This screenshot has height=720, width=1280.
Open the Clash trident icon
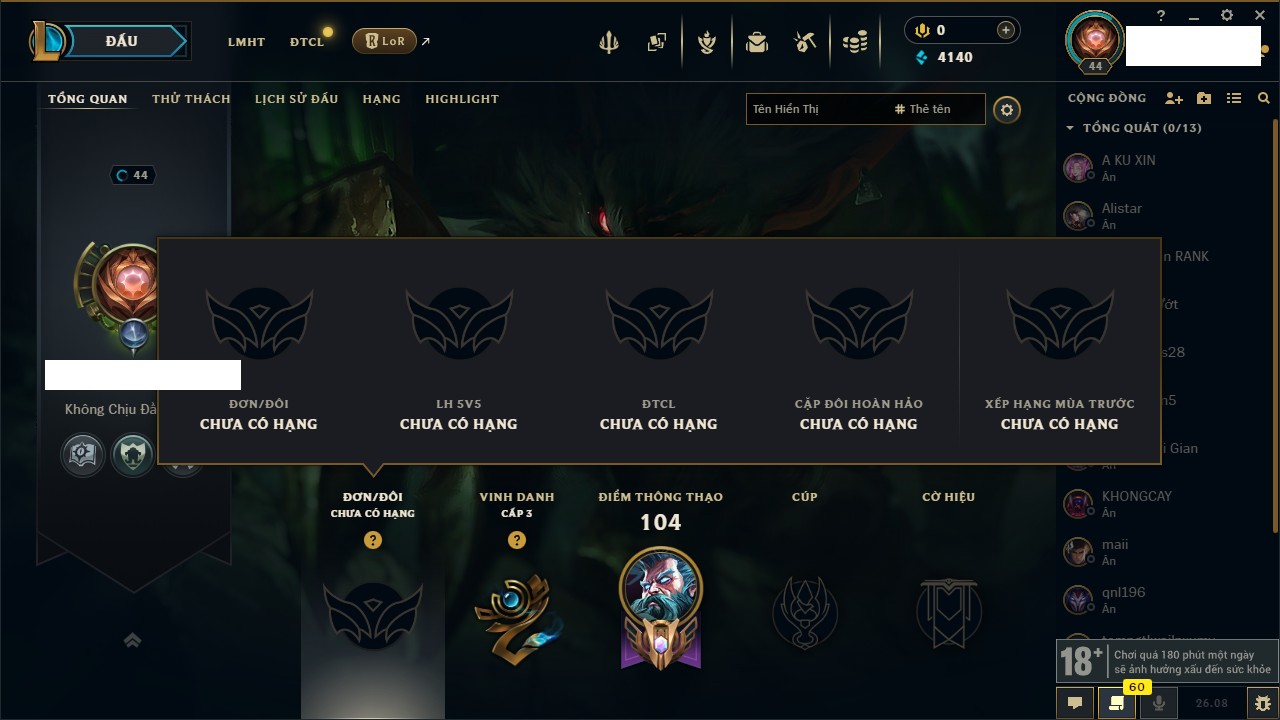608,42
